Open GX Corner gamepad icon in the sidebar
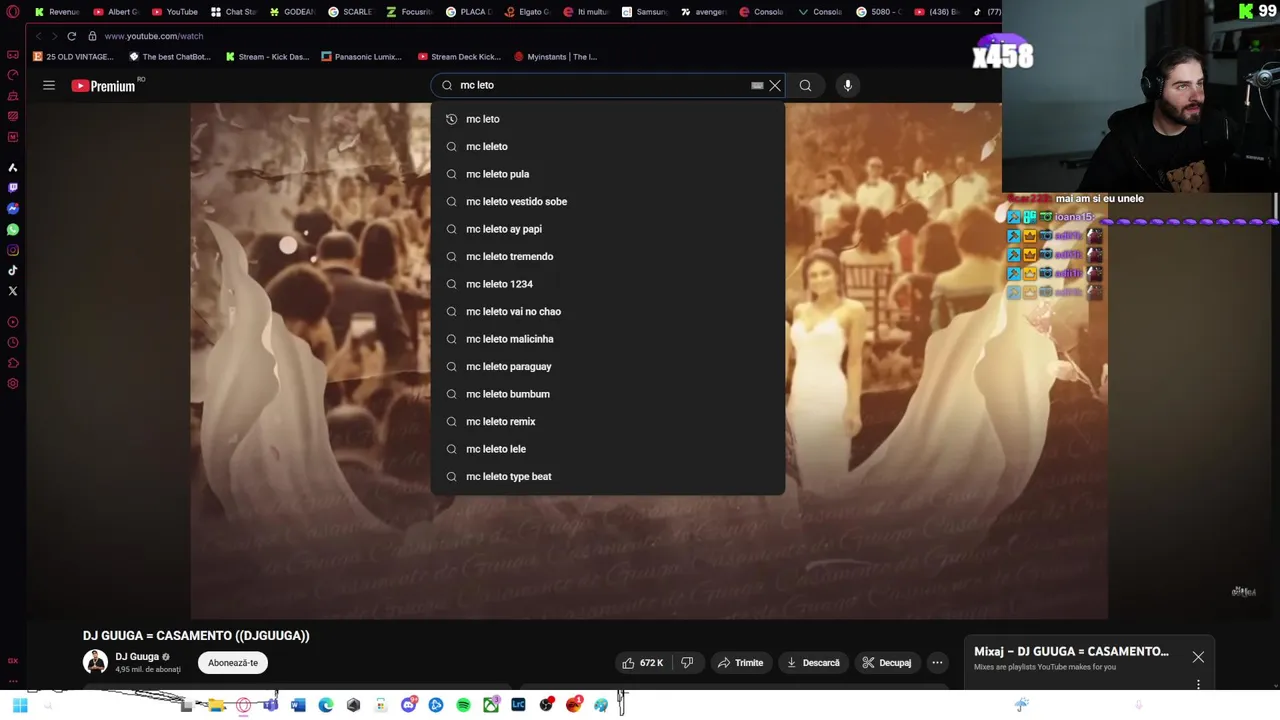This screenshot has height=720, width=1280. point(13,55)
